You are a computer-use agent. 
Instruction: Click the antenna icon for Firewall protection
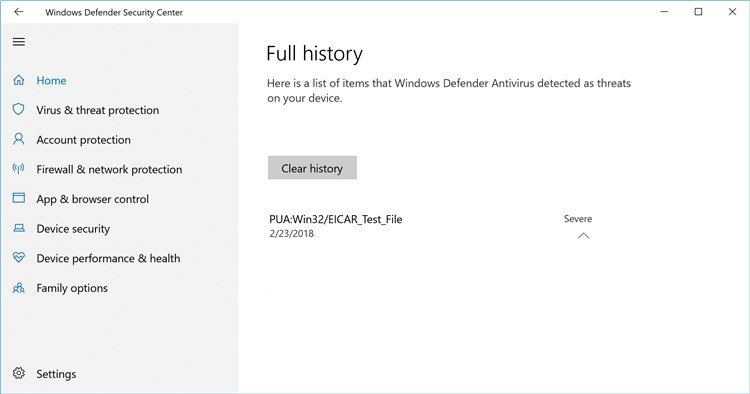[x=19, y=169]
